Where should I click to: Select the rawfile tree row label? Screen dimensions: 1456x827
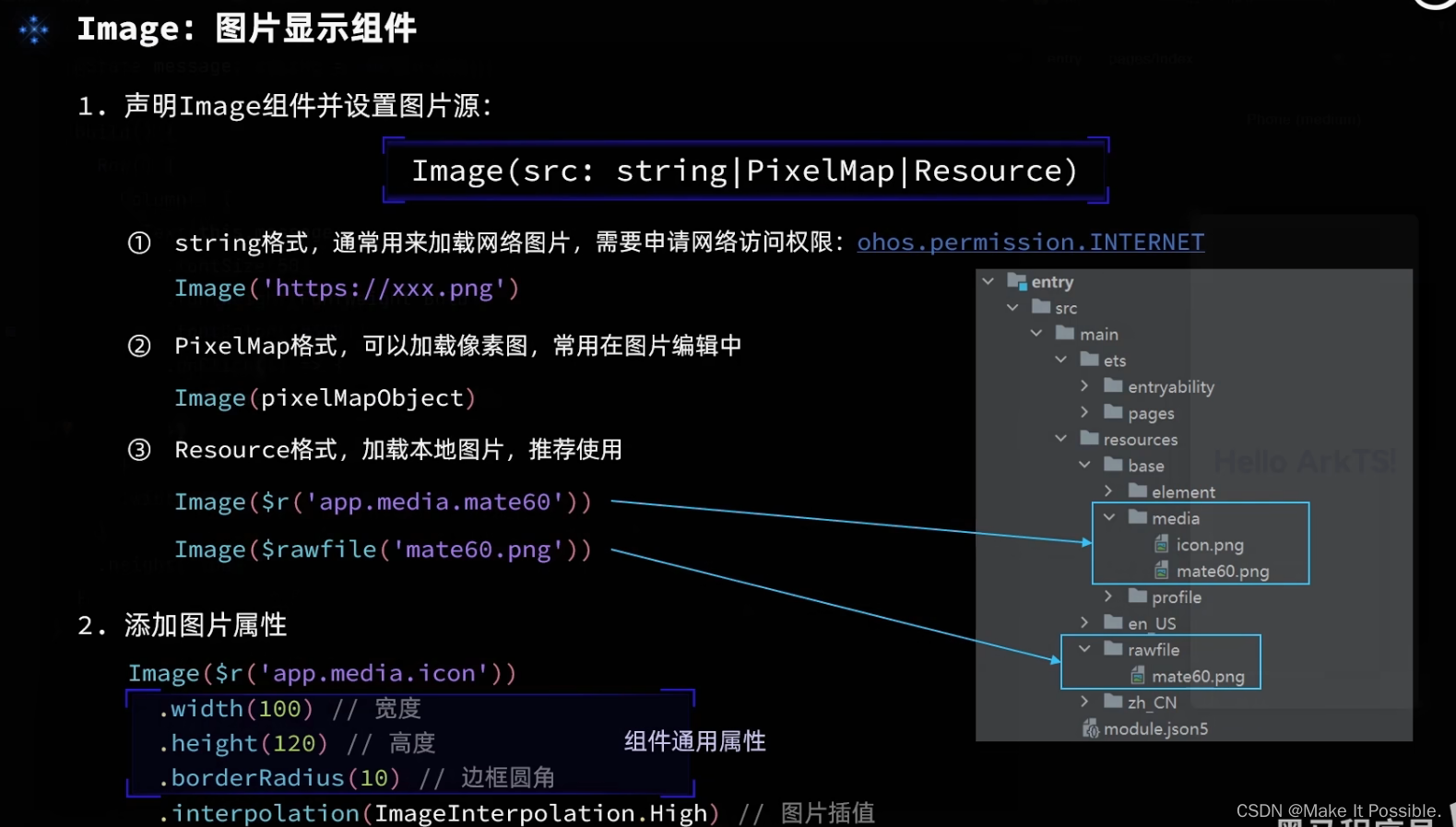click(x=1154, y=650)
